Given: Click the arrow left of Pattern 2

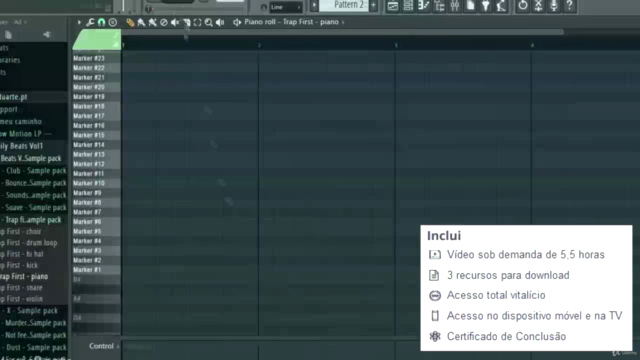Looking at the screenshot, I should (x=314, y=5).
